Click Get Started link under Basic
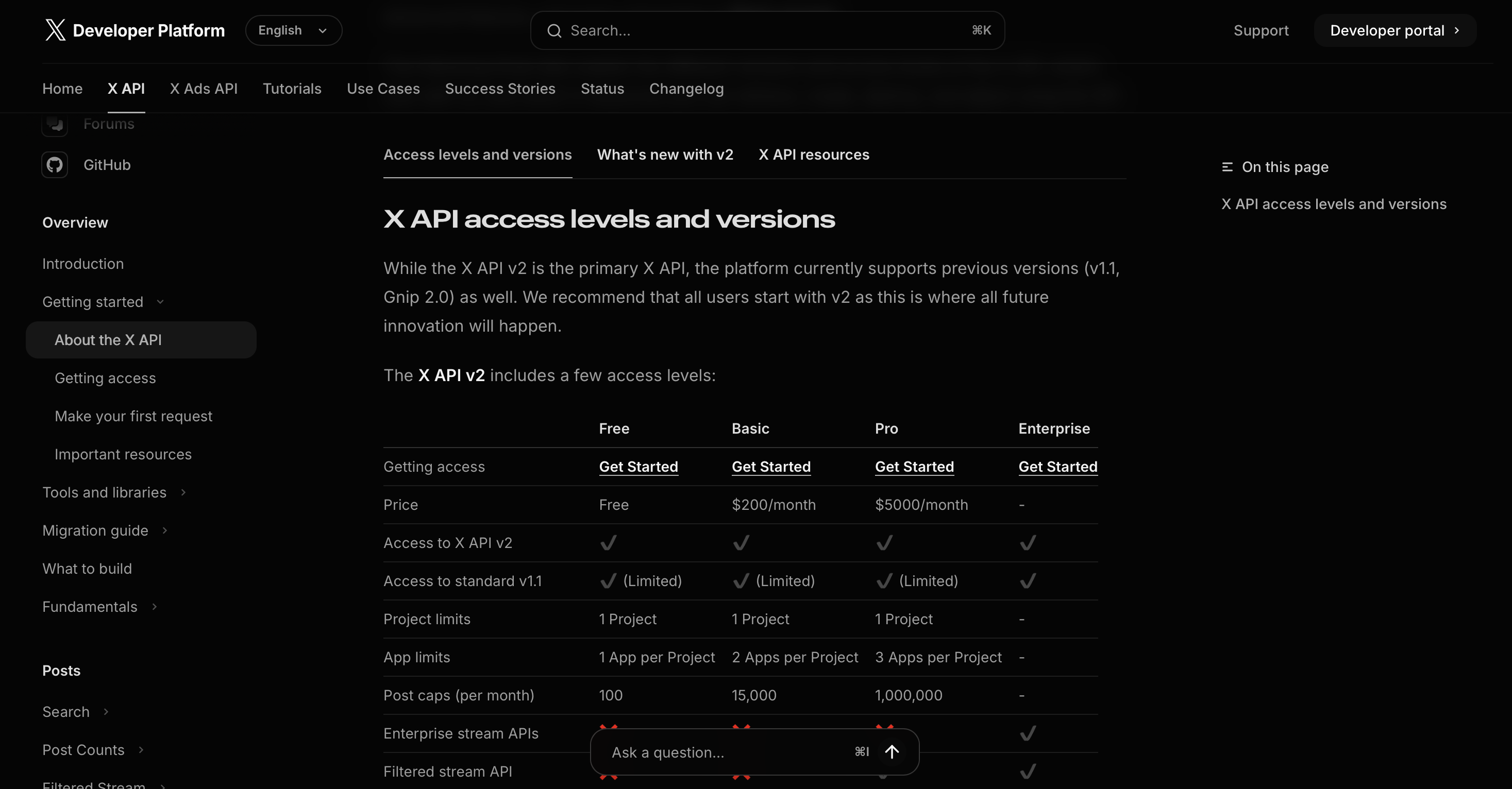Viewport: 1512px width, 789px height. [770, 467]
